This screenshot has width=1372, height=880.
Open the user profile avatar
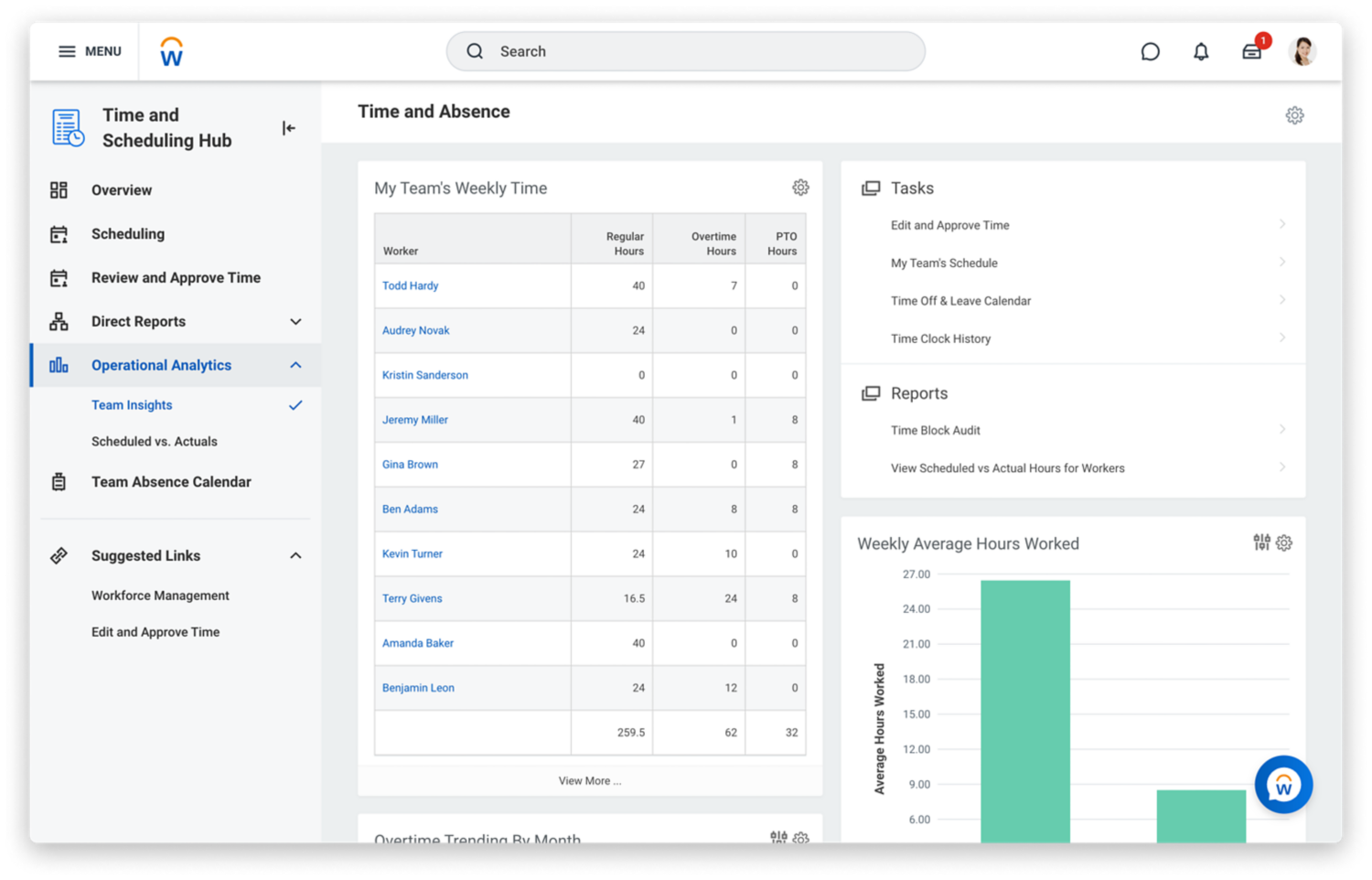click(1302, 52)
